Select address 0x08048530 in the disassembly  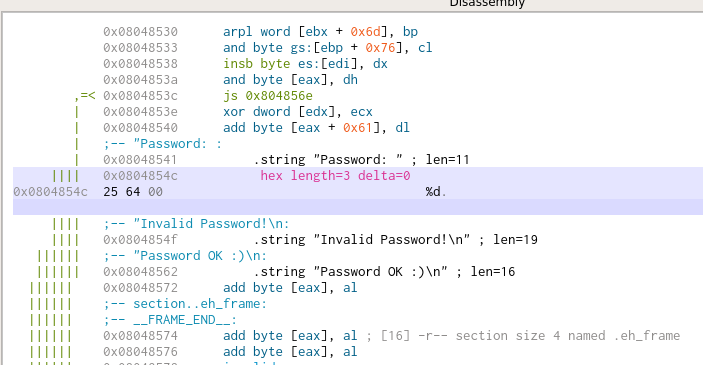point(140,32)
